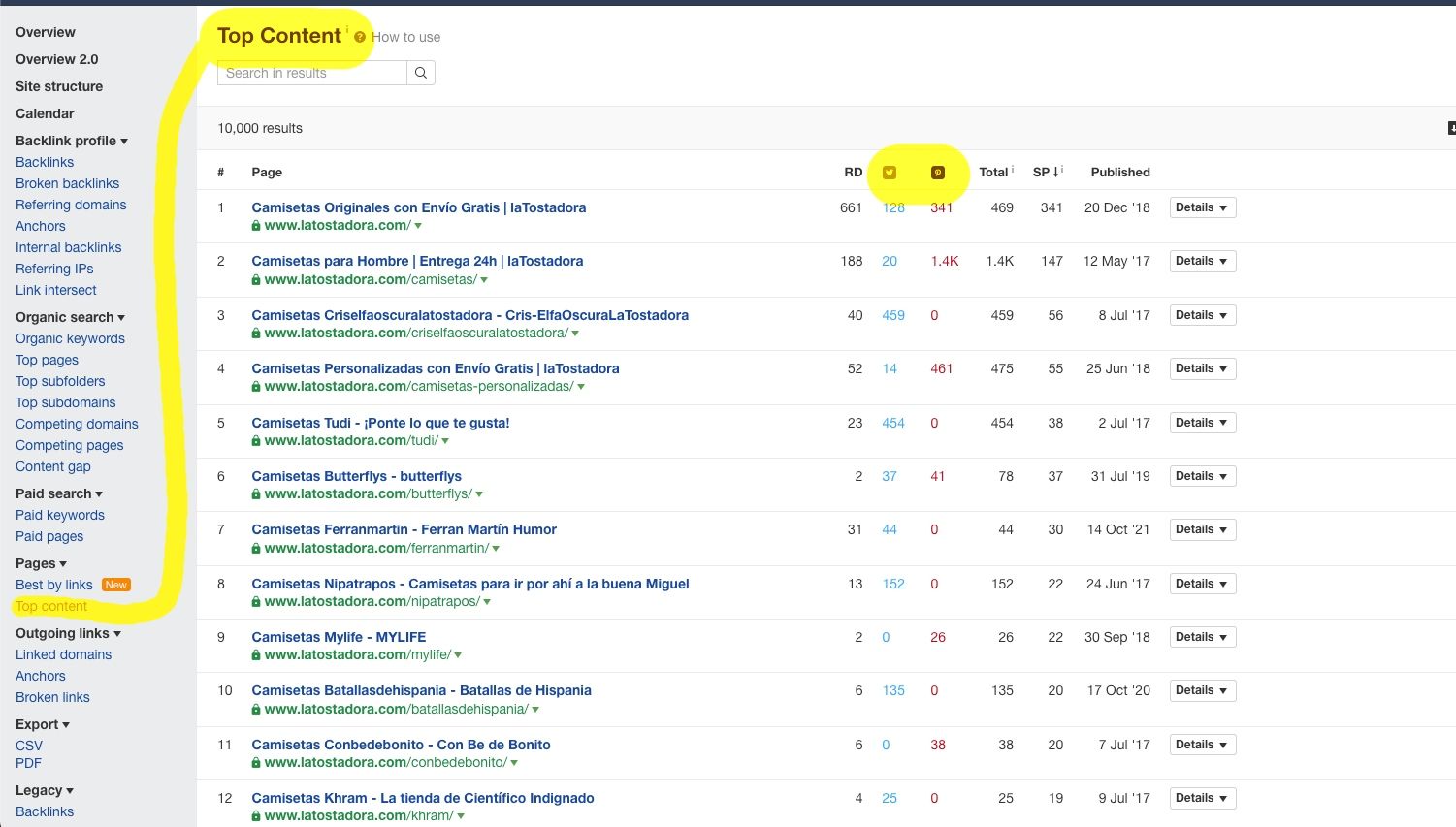This screenshot has height=827, width=1456.
Task: Open Top subfolders report
Action: click(60, 381)
